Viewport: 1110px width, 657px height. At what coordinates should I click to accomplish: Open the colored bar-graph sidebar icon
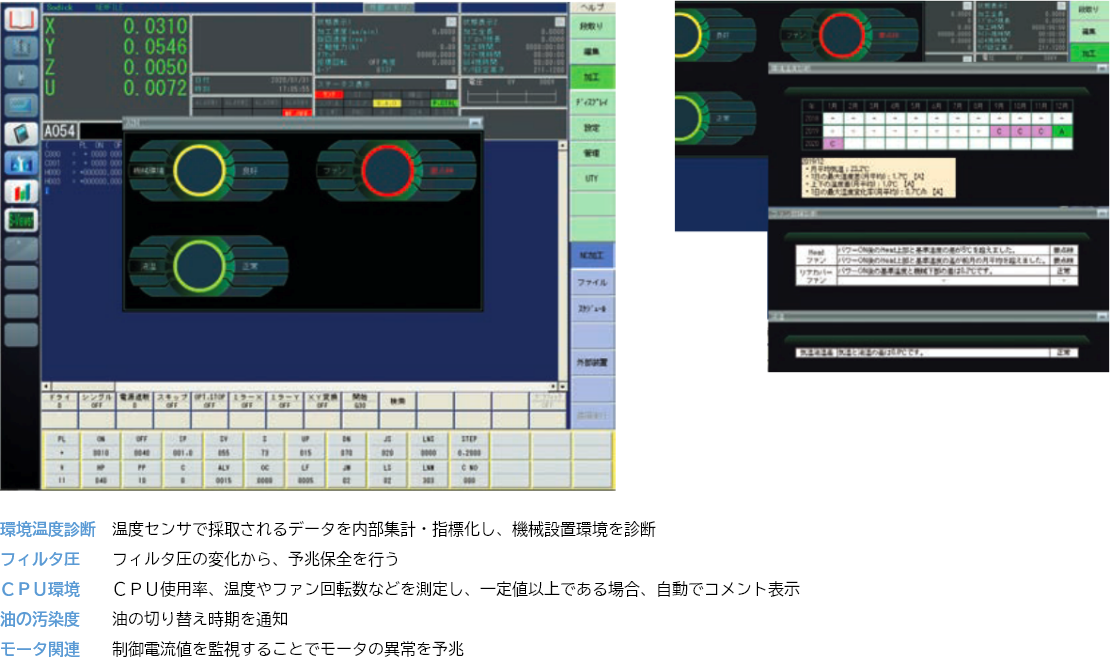tap(21, 192)
